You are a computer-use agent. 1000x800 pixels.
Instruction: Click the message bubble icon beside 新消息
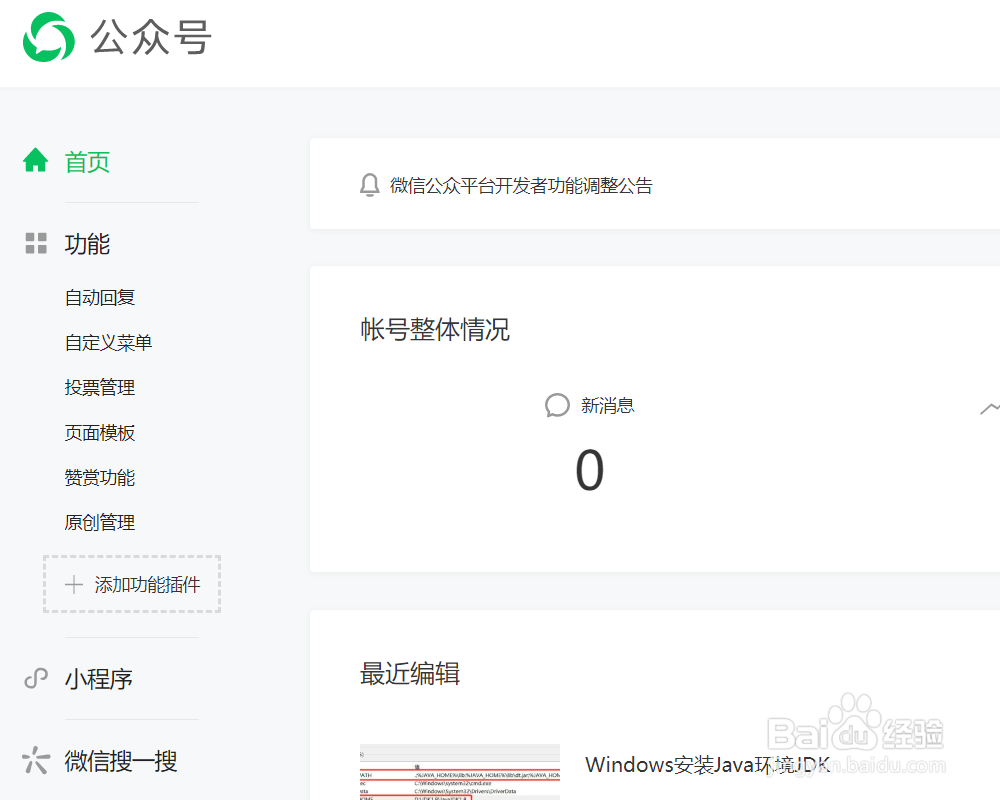[x=557, y=405]
